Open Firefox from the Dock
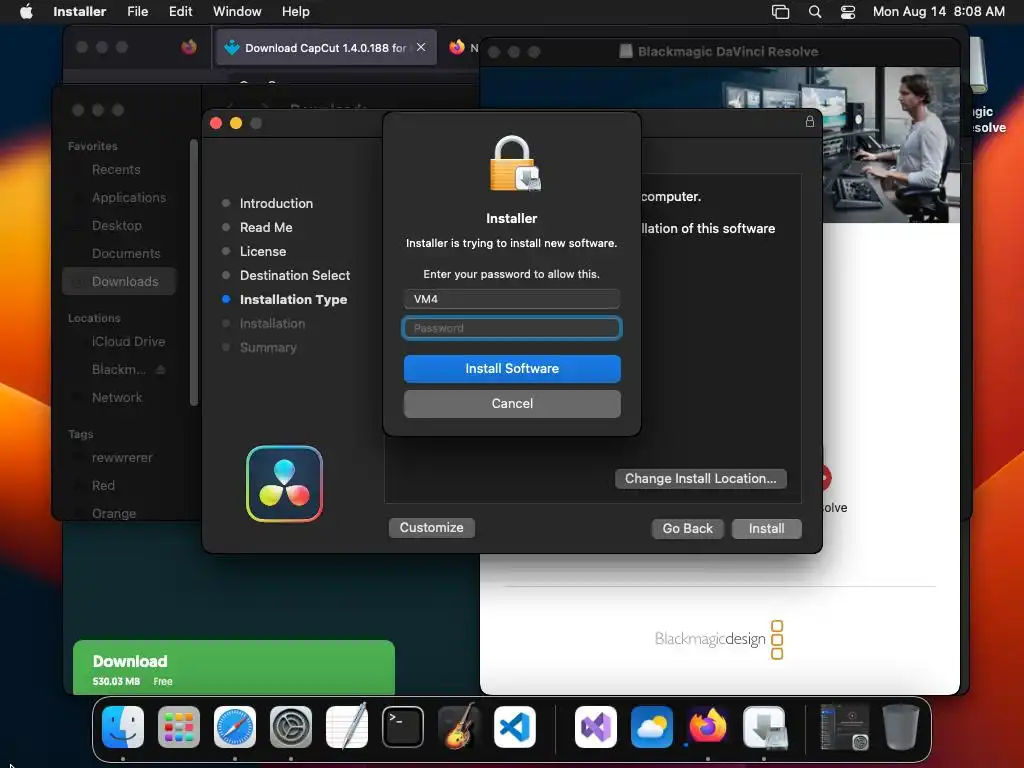The width and height of the screenshot is (1024, 768). (708, 727)
